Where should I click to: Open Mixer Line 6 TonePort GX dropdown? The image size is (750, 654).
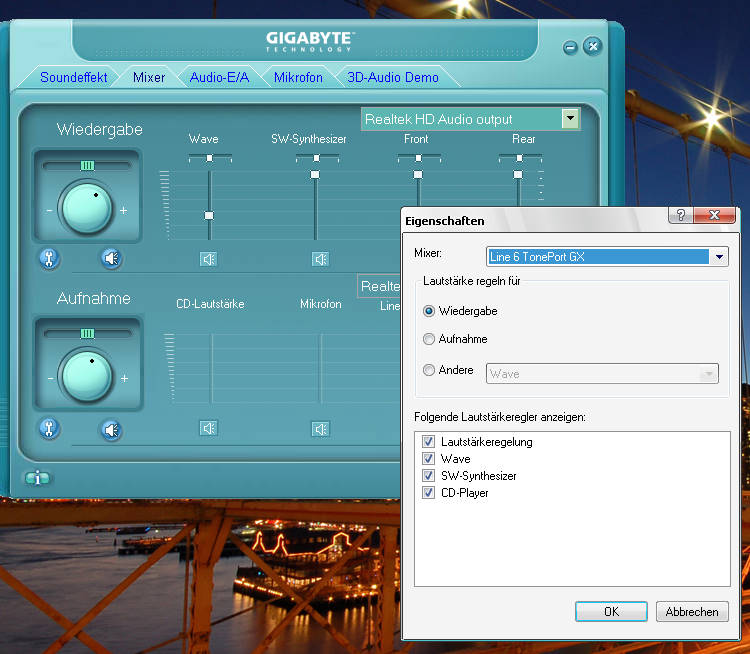[719, 257]
